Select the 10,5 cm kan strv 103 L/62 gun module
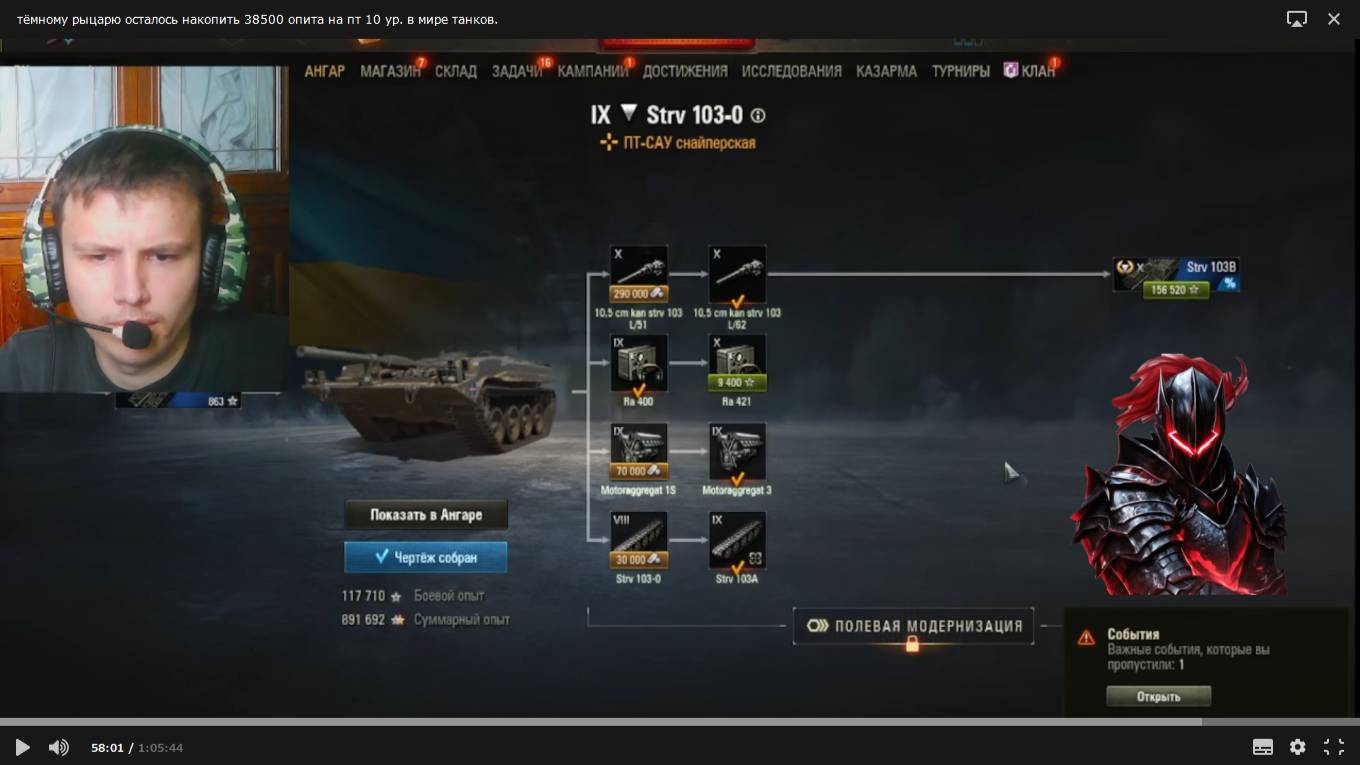The width and height of the screenshot is (1360, 765). coord(737,275)
